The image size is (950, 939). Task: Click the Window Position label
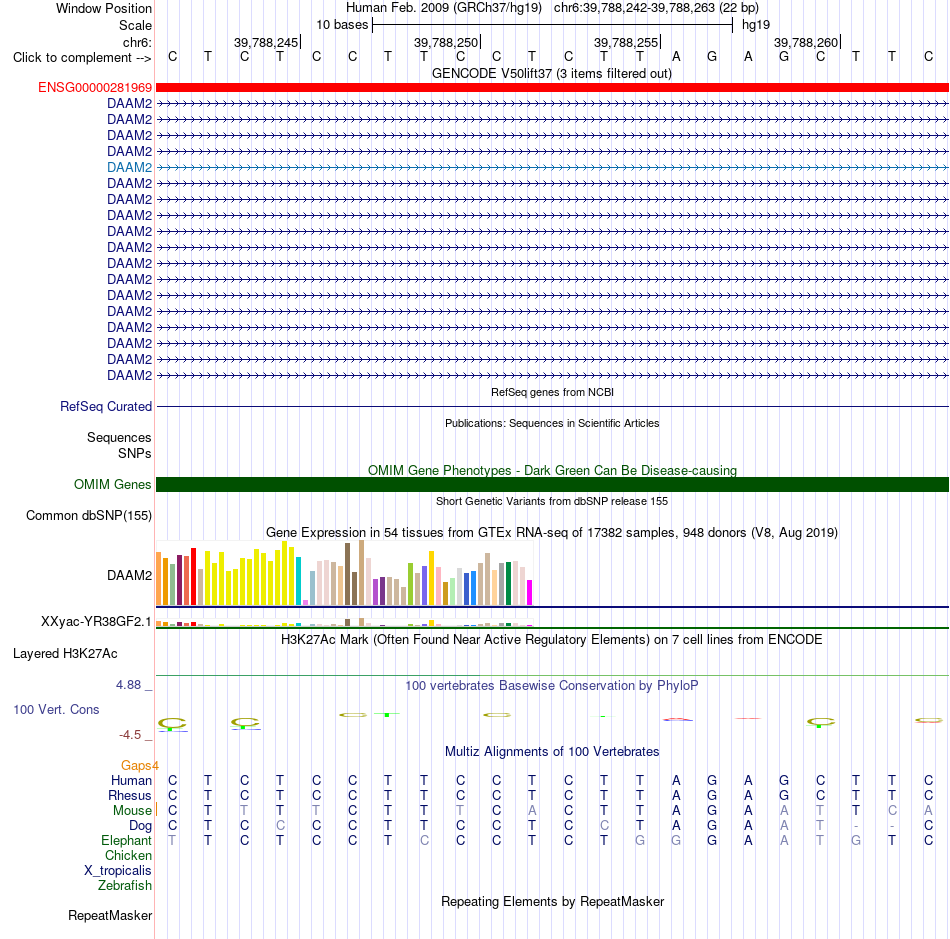pyautogui.click(x=104, y=8)
